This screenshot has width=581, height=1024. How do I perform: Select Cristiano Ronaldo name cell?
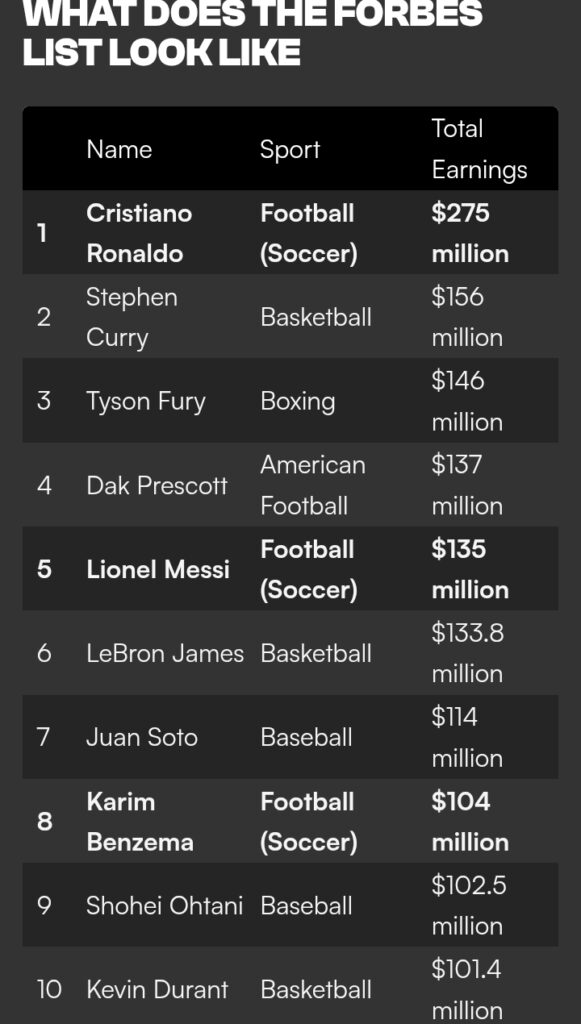[x=139, y=233]
